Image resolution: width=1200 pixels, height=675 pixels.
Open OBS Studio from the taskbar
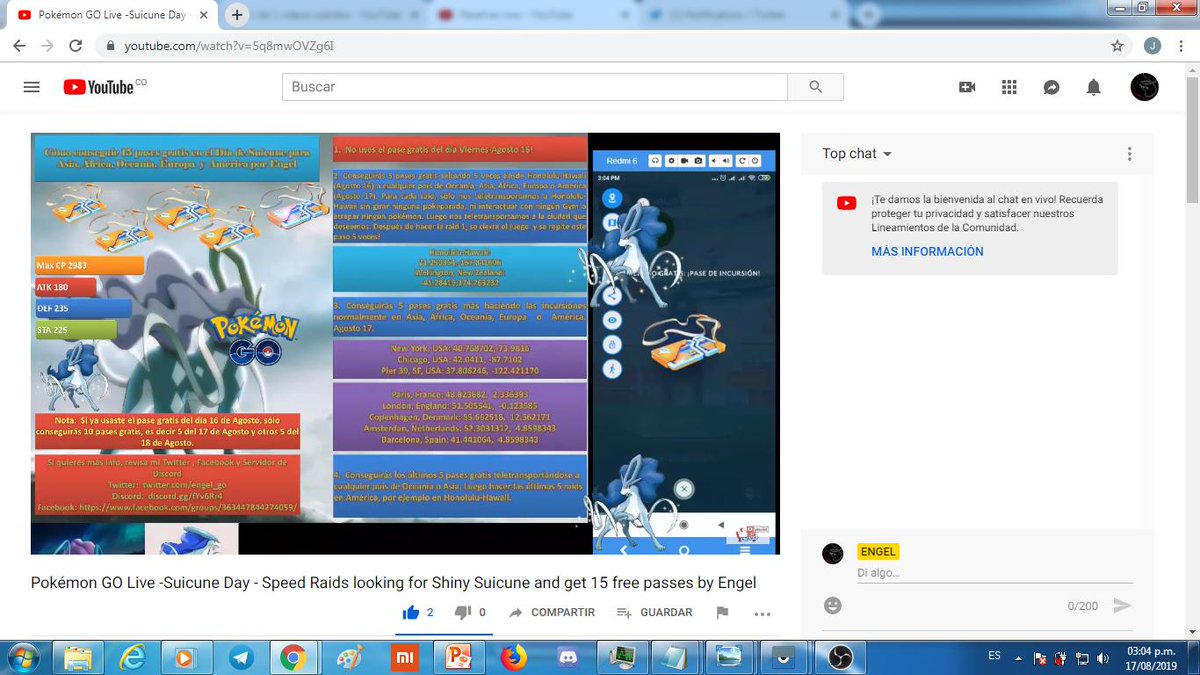[x=840, y=657]
